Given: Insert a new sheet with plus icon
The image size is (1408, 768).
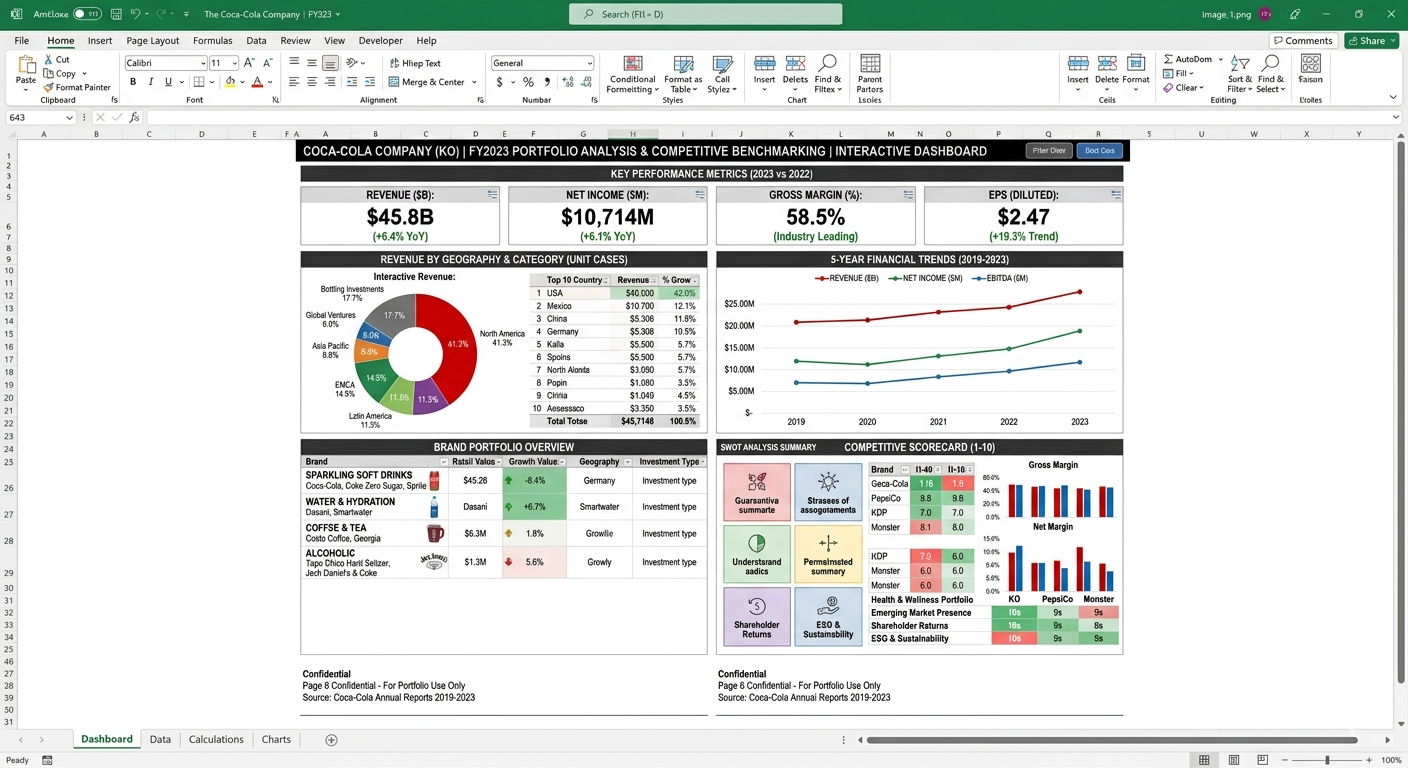Looking at the screenshot, I should [331, 740].
